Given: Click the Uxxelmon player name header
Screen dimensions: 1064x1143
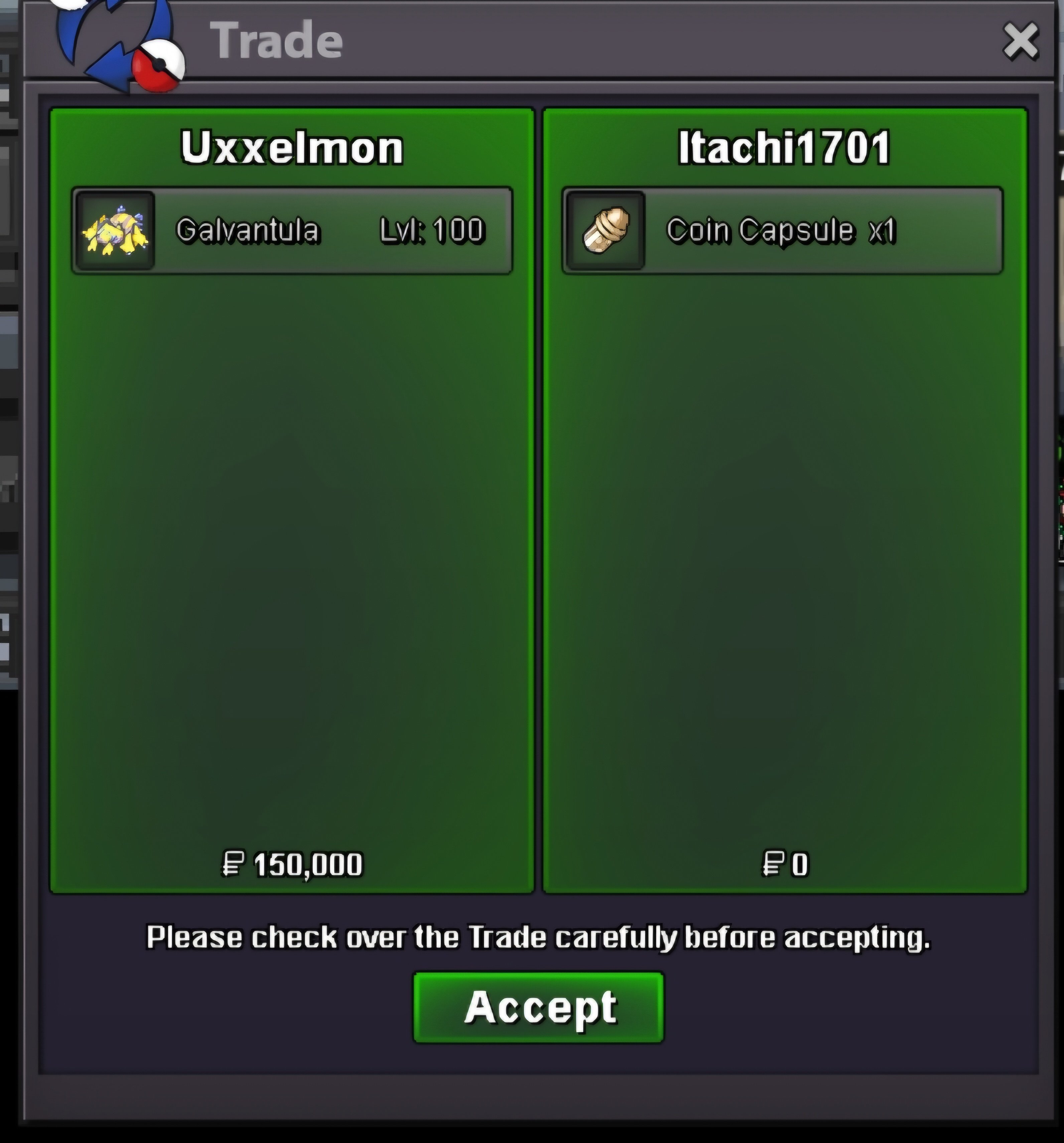Looking at the screenshot, I should tap(292, 148).
